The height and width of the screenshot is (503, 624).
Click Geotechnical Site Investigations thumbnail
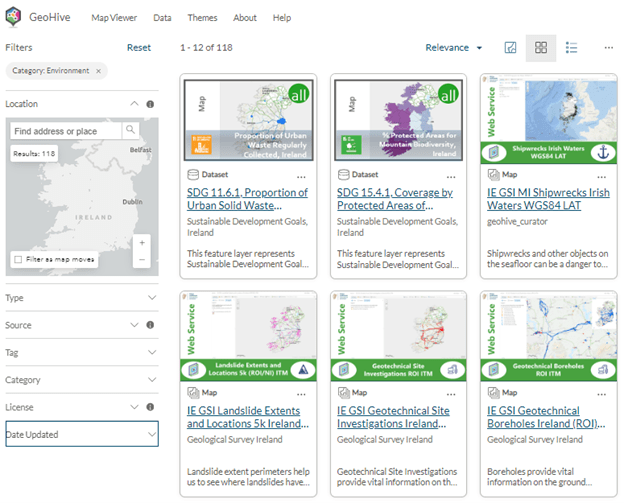398,336
